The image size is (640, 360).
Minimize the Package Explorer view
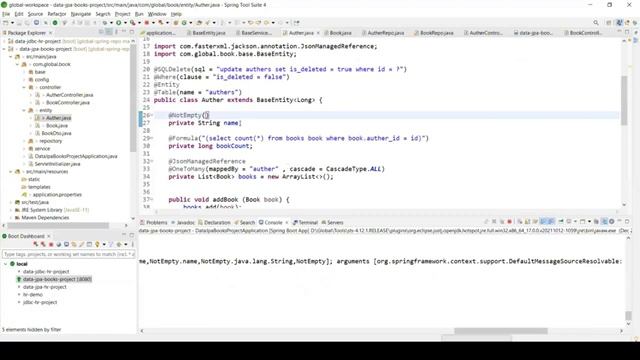[124, 32]
